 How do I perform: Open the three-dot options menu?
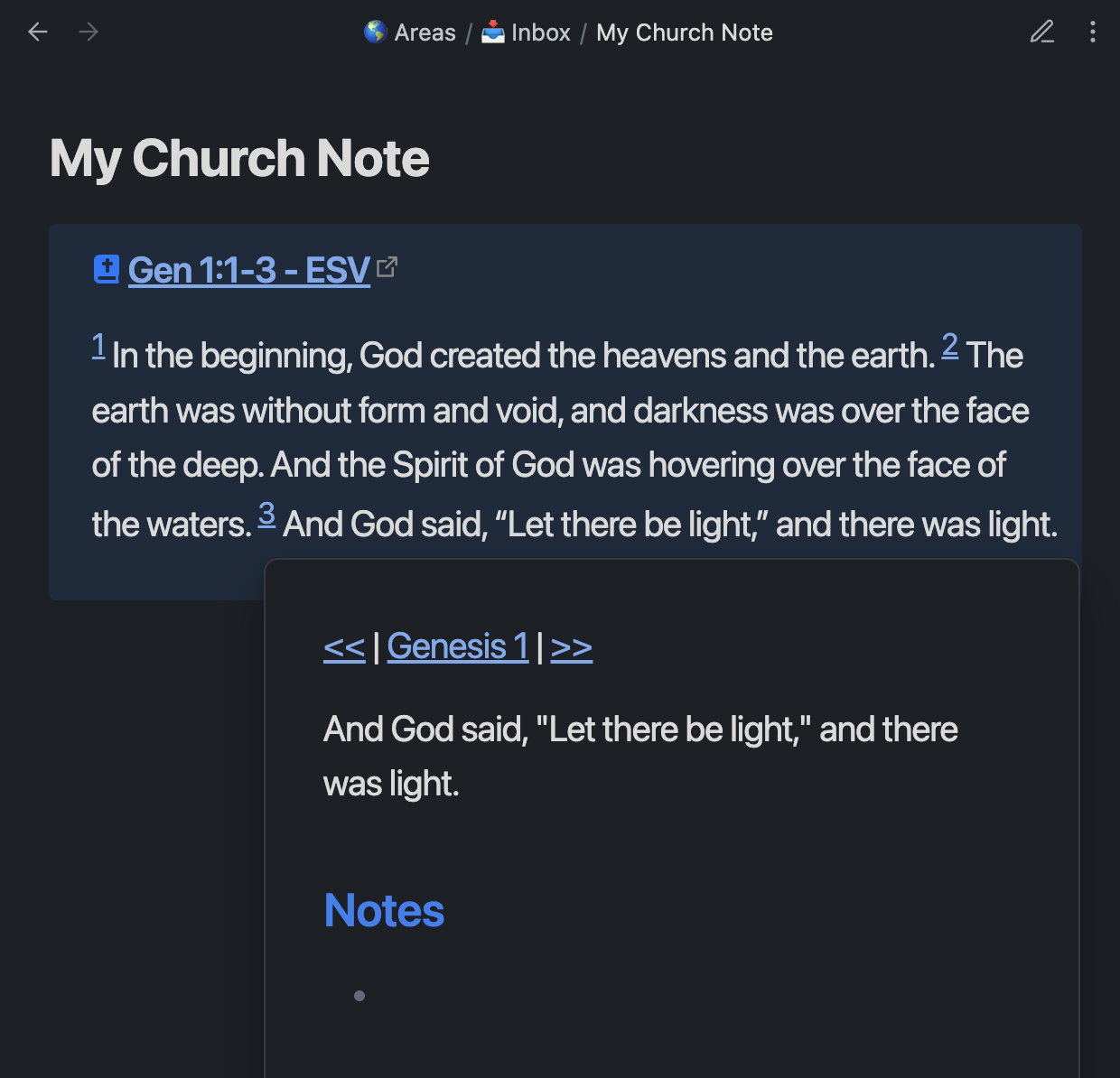1093,32
